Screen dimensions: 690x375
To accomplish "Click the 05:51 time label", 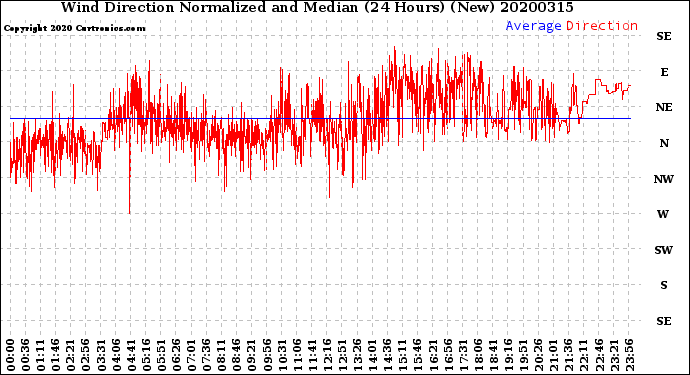I will click(x=161, y=355).
